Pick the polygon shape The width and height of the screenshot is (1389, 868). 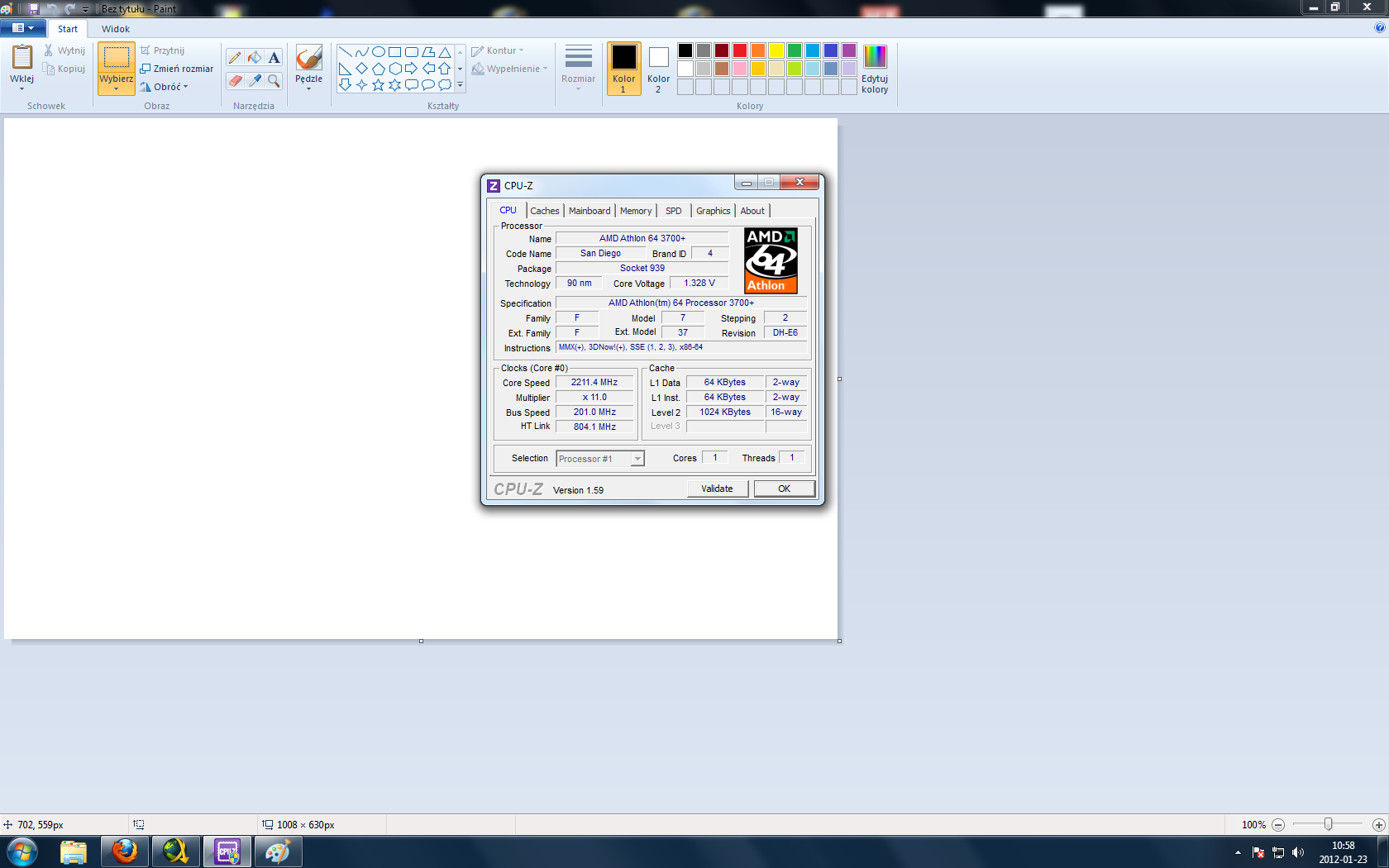[x=428, y=52]
